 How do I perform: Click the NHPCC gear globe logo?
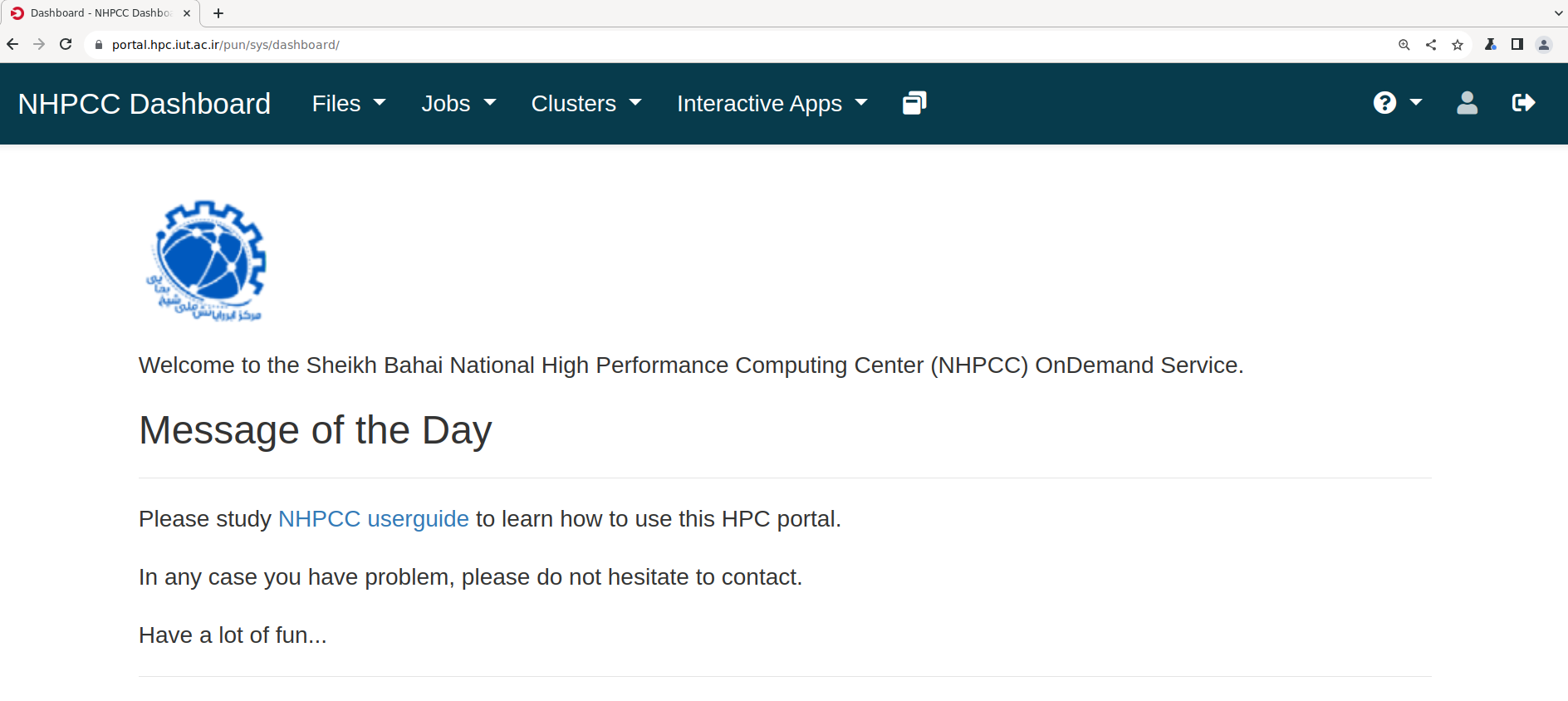[x=206, y=261]
